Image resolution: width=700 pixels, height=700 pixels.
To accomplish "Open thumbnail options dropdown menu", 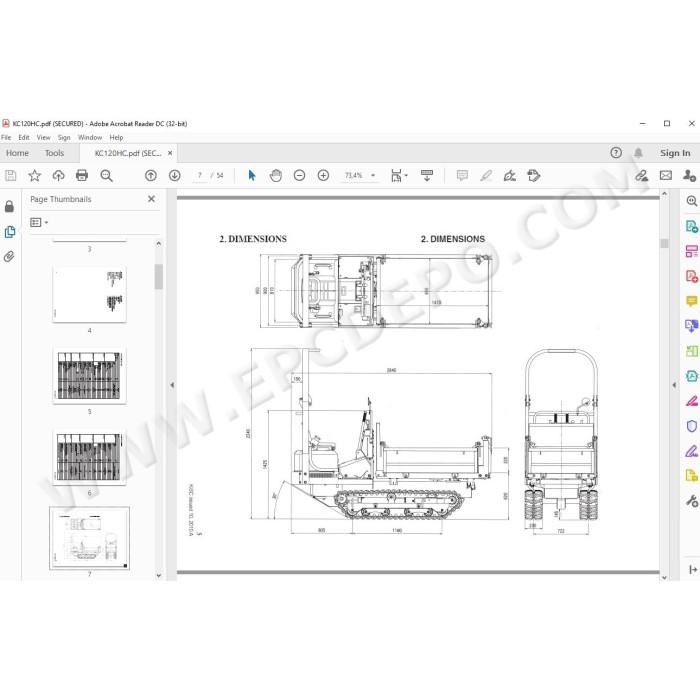I will coord(39,222).
